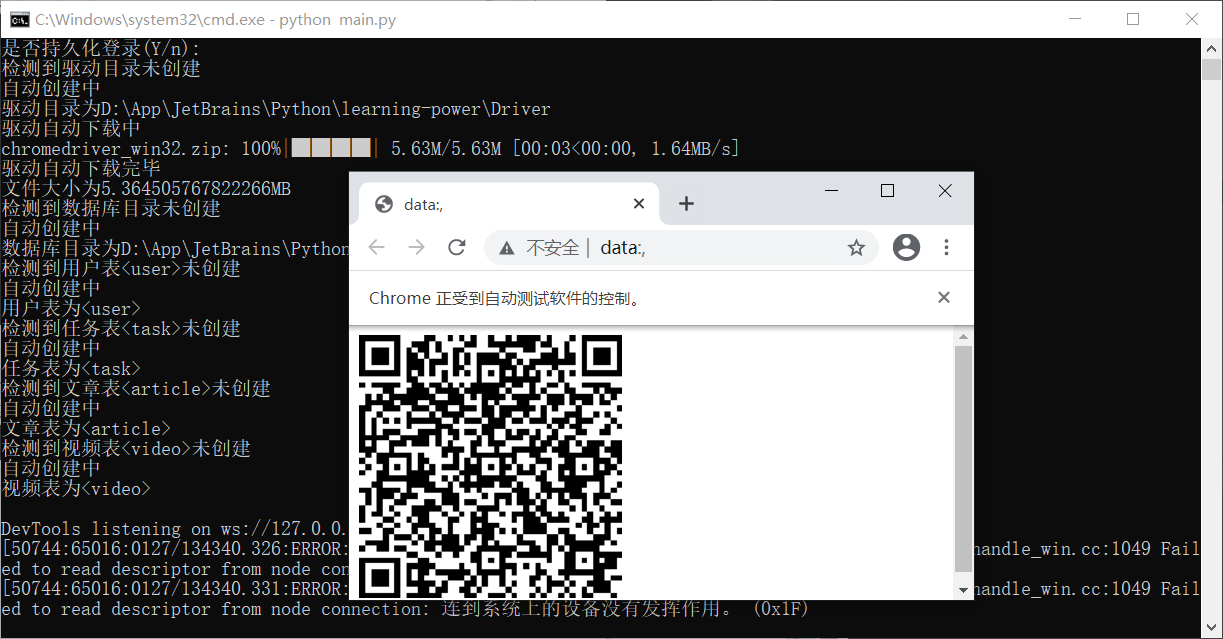Viewport: 1223px width, 639px height.
Task: Click Chrome forward arrow button
Action: [x=416, y=247]
